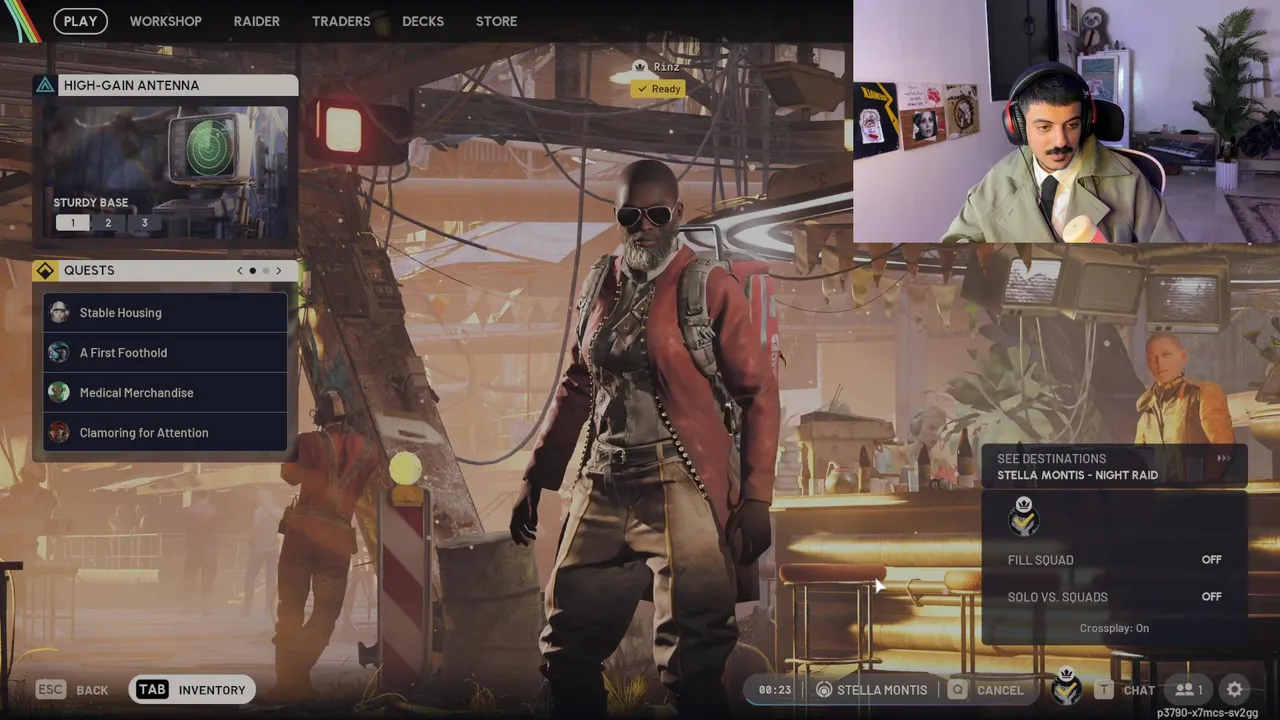Image resolution: width=1280 pixels, height=720 pixels.
Task: Click the ESC BACK button
Action: point(72,690)
